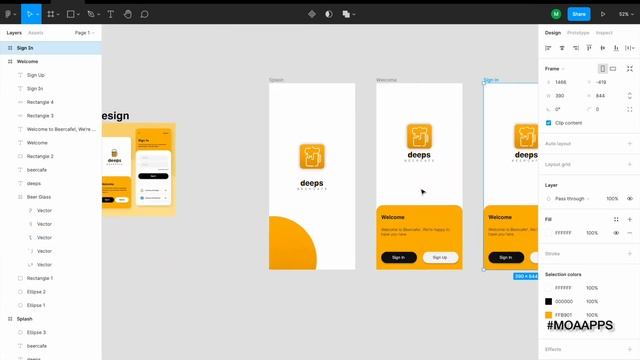Select the Rectangle shape tool
The image size is (640, 360).
pos(71,14)
